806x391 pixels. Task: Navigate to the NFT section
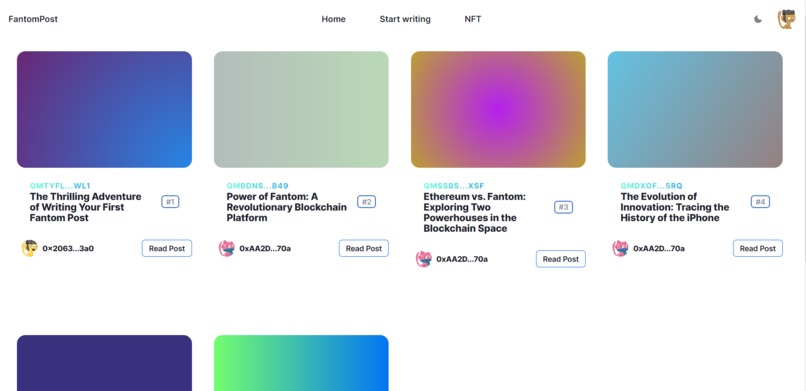[473, 19]
